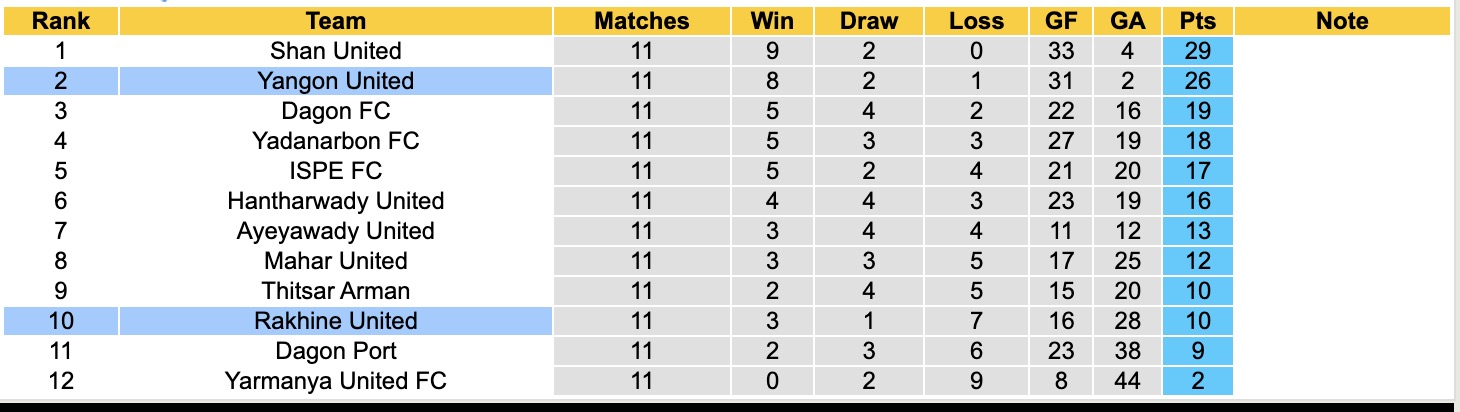Click the Yadanarbon FC team name

[336, 141]
